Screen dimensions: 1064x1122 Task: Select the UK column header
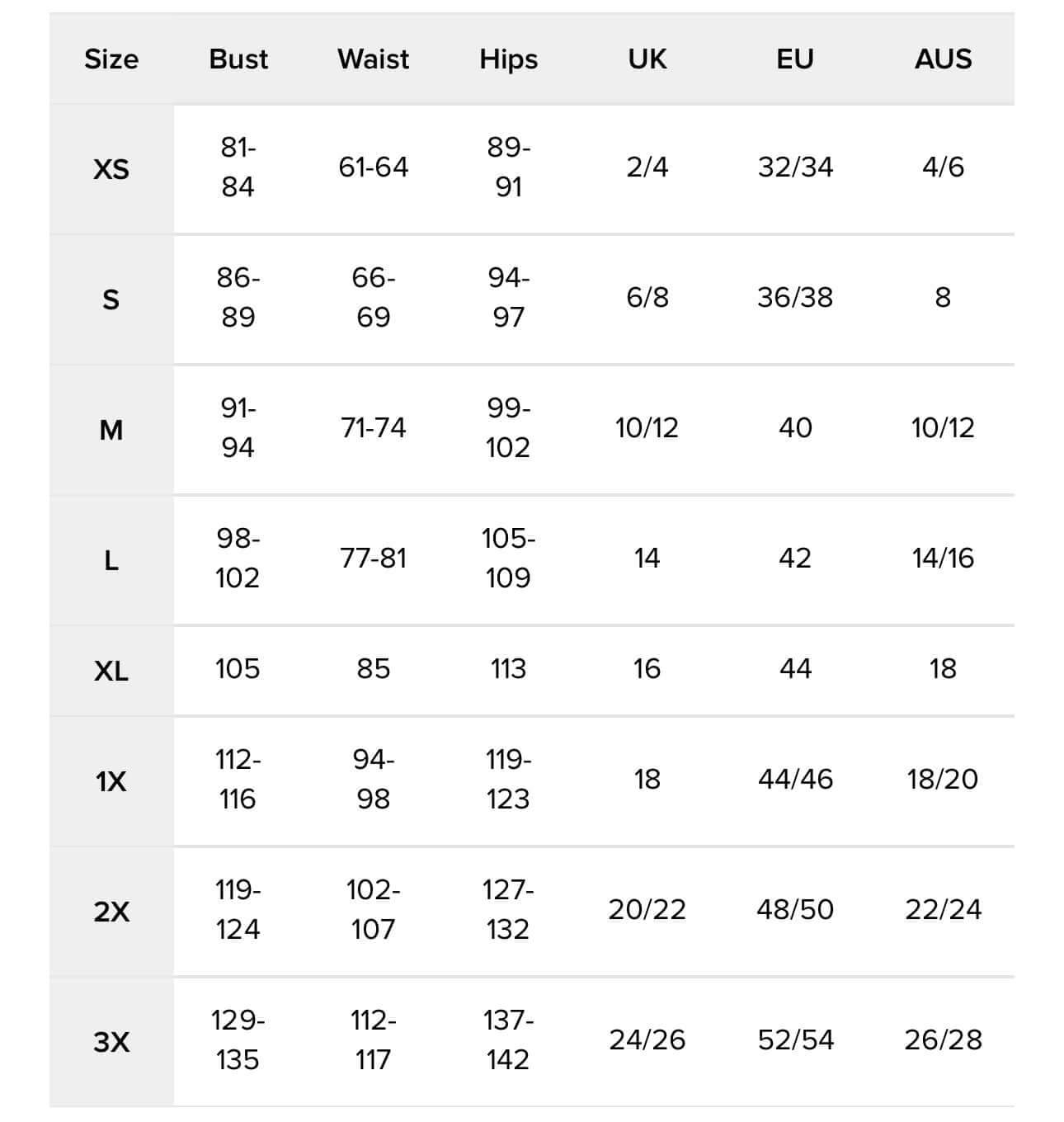coord(647,59)
